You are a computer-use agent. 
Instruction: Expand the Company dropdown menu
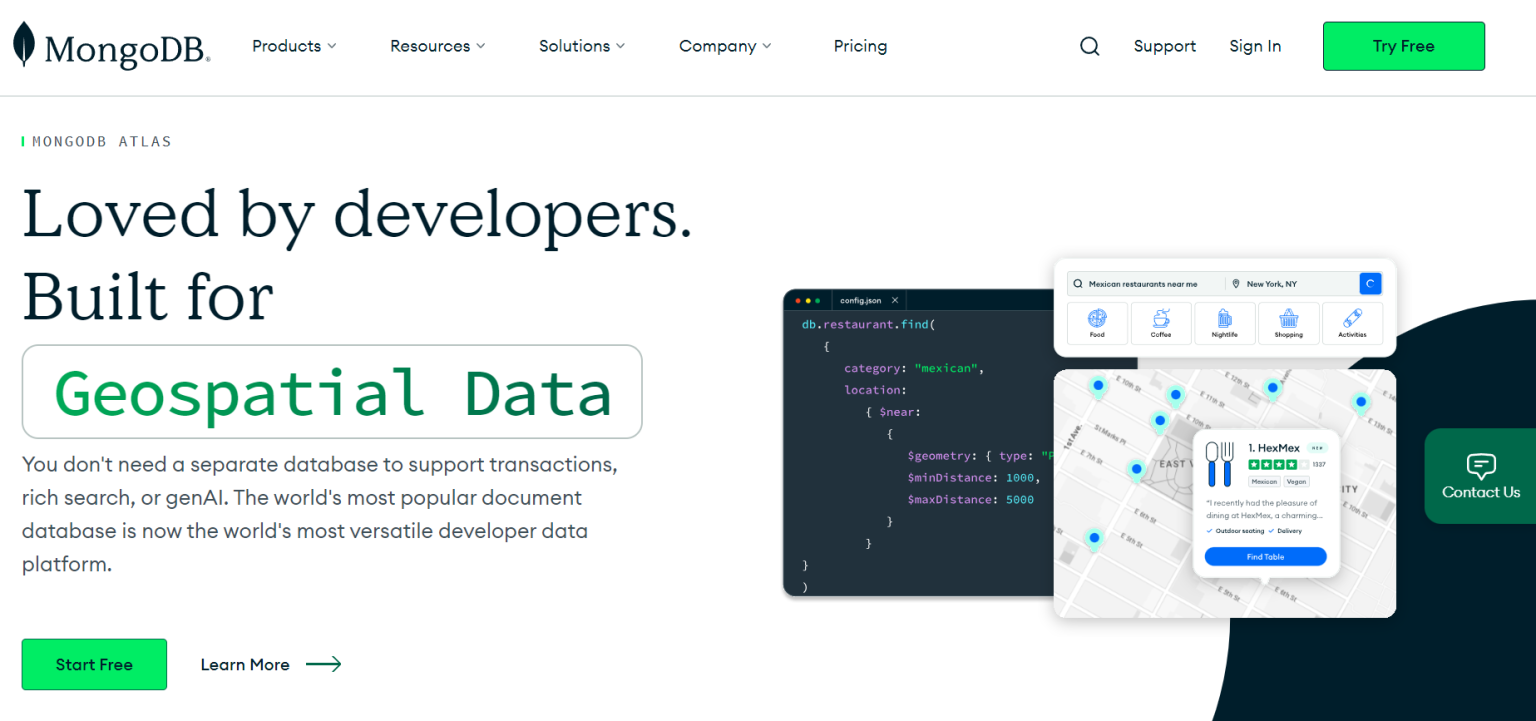coord(725,46)
